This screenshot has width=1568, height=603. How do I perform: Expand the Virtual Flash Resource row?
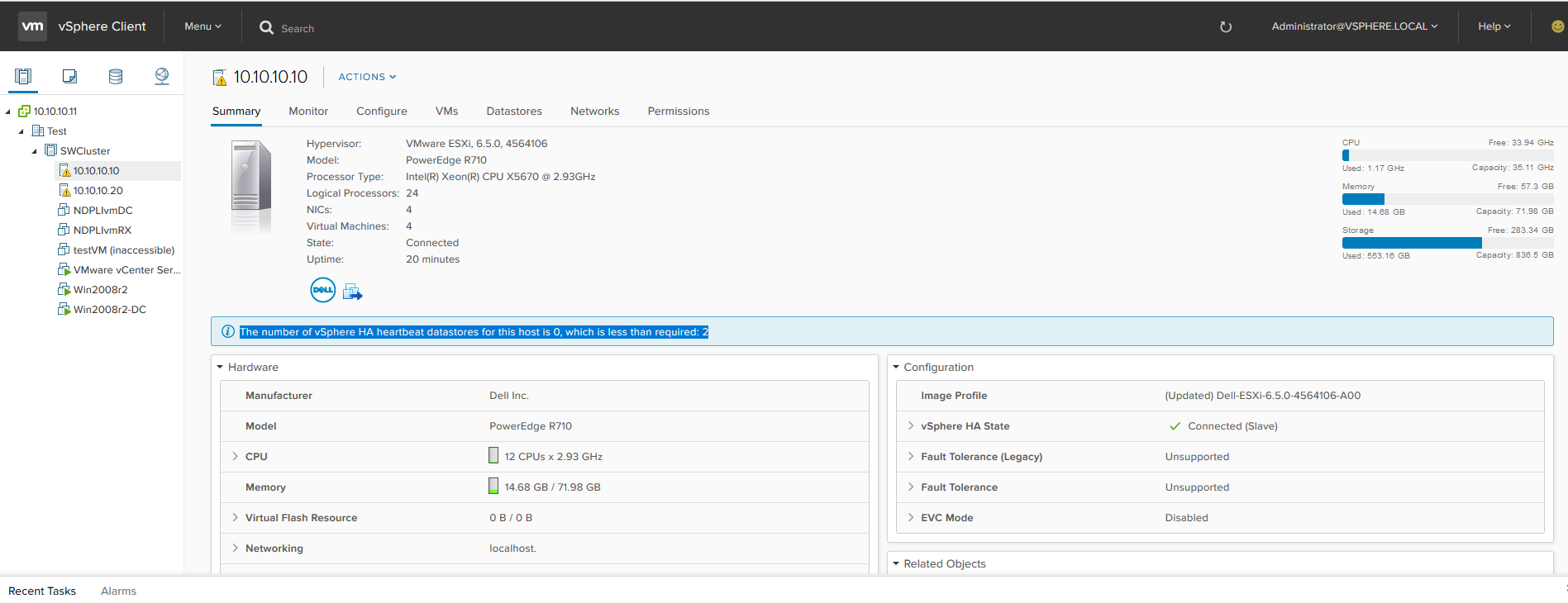coord(236,517)
